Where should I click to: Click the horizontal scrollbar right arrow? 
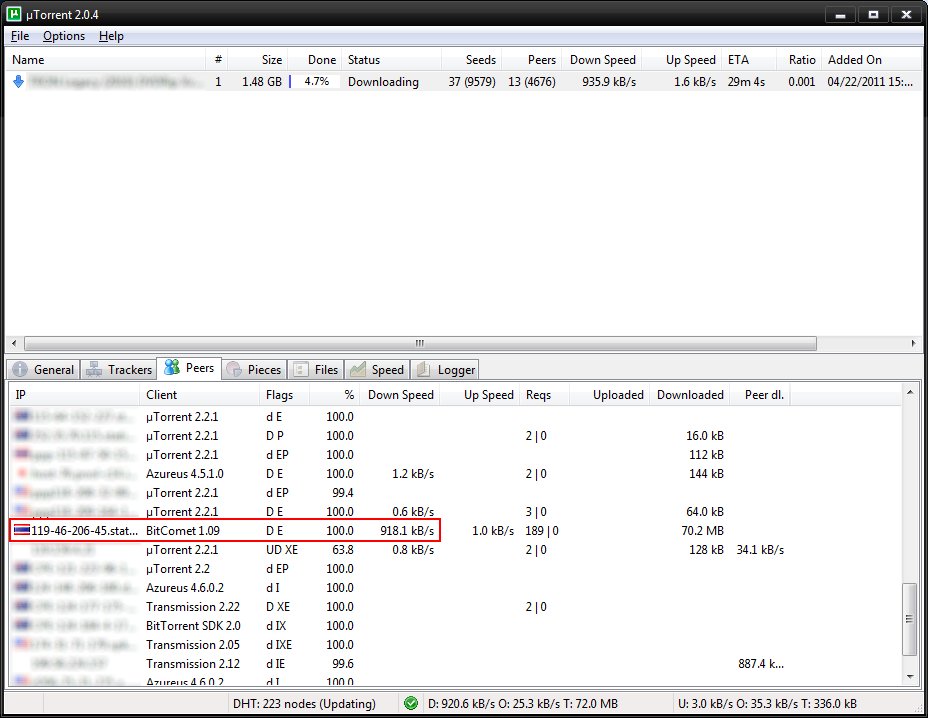point(913,343)
